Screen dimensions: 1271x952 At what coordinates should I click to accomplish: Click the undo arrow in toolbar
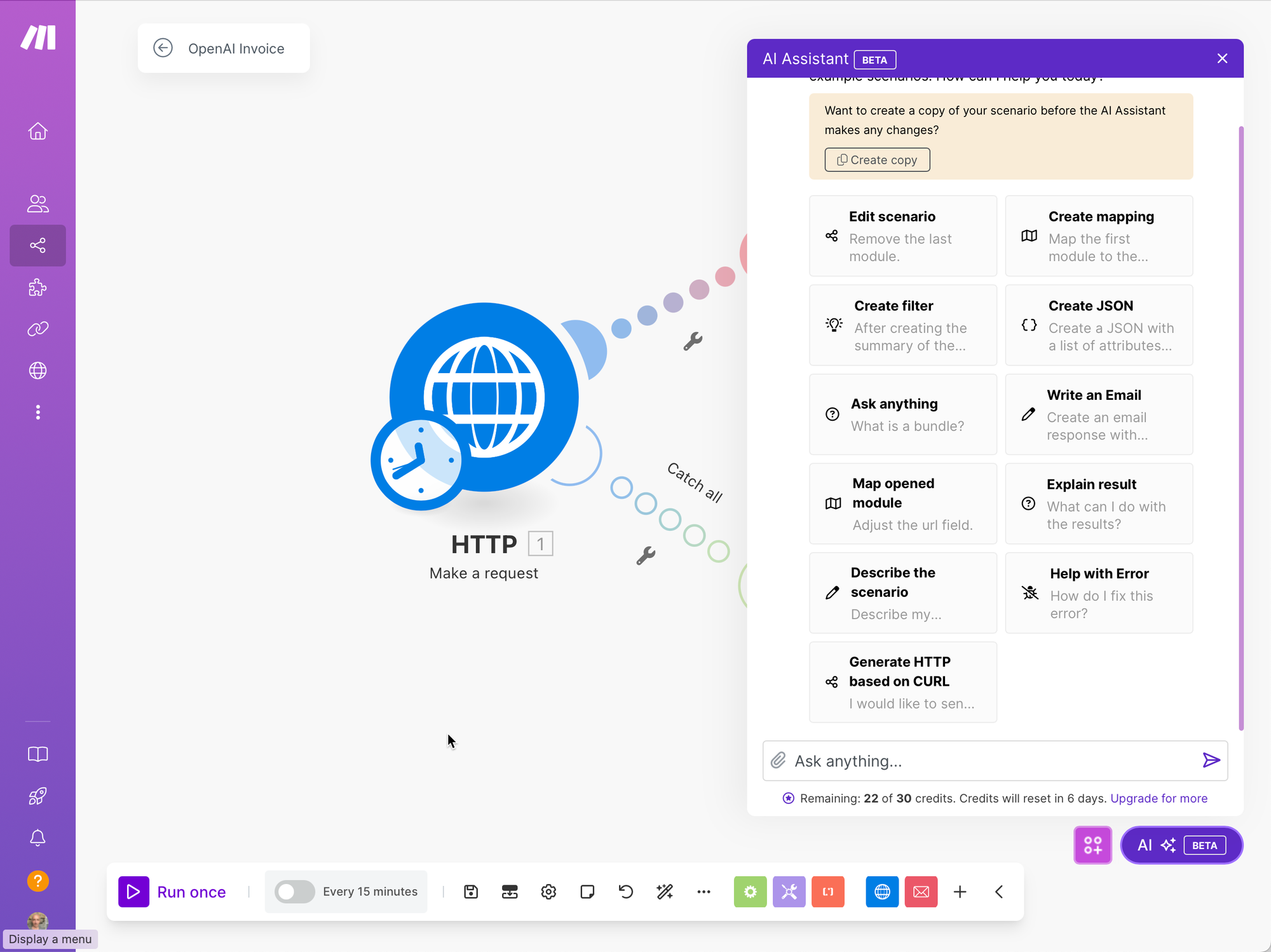(x=626, y=892)
